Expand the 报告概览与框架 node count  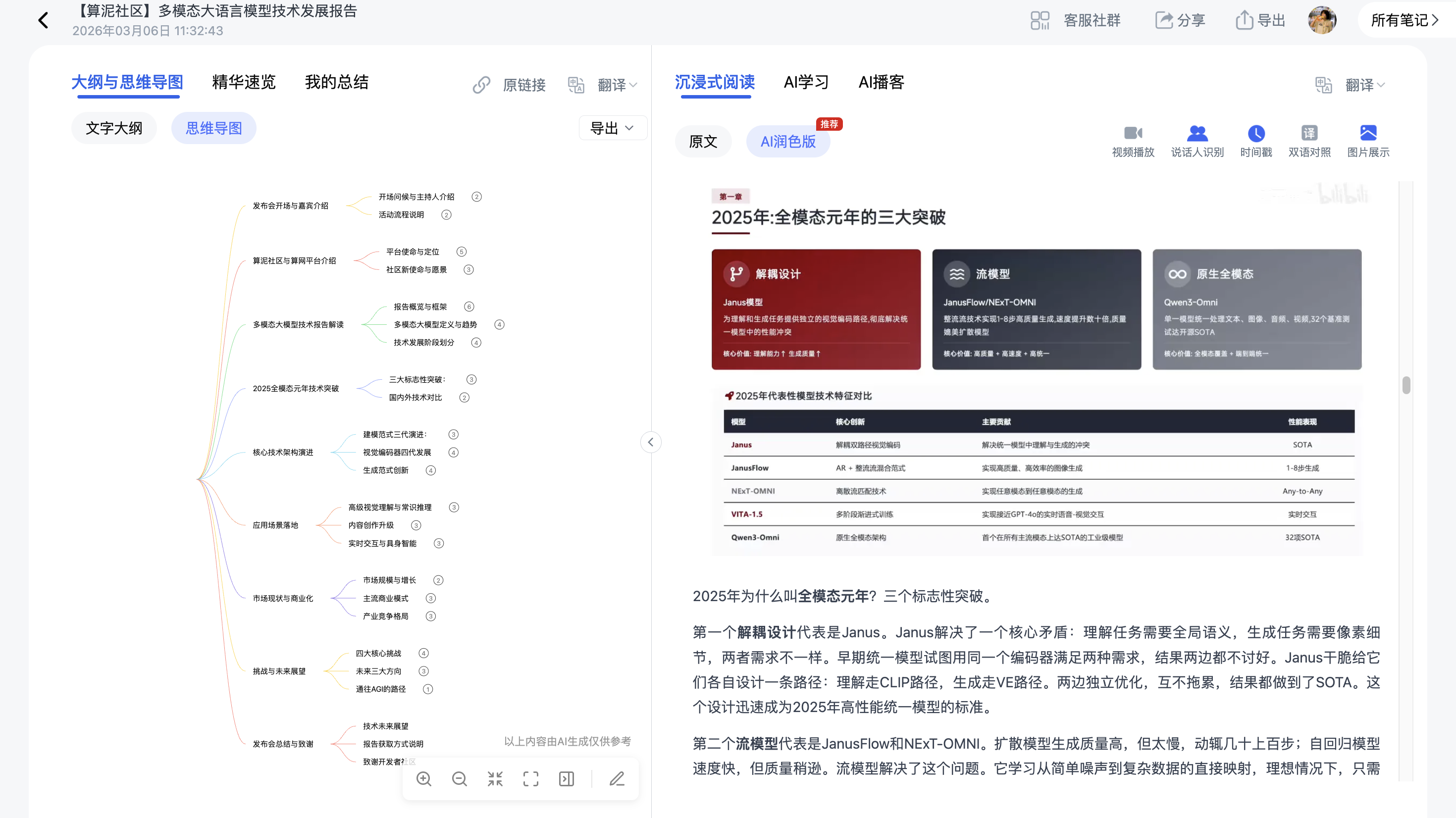(x=468, y=307)
